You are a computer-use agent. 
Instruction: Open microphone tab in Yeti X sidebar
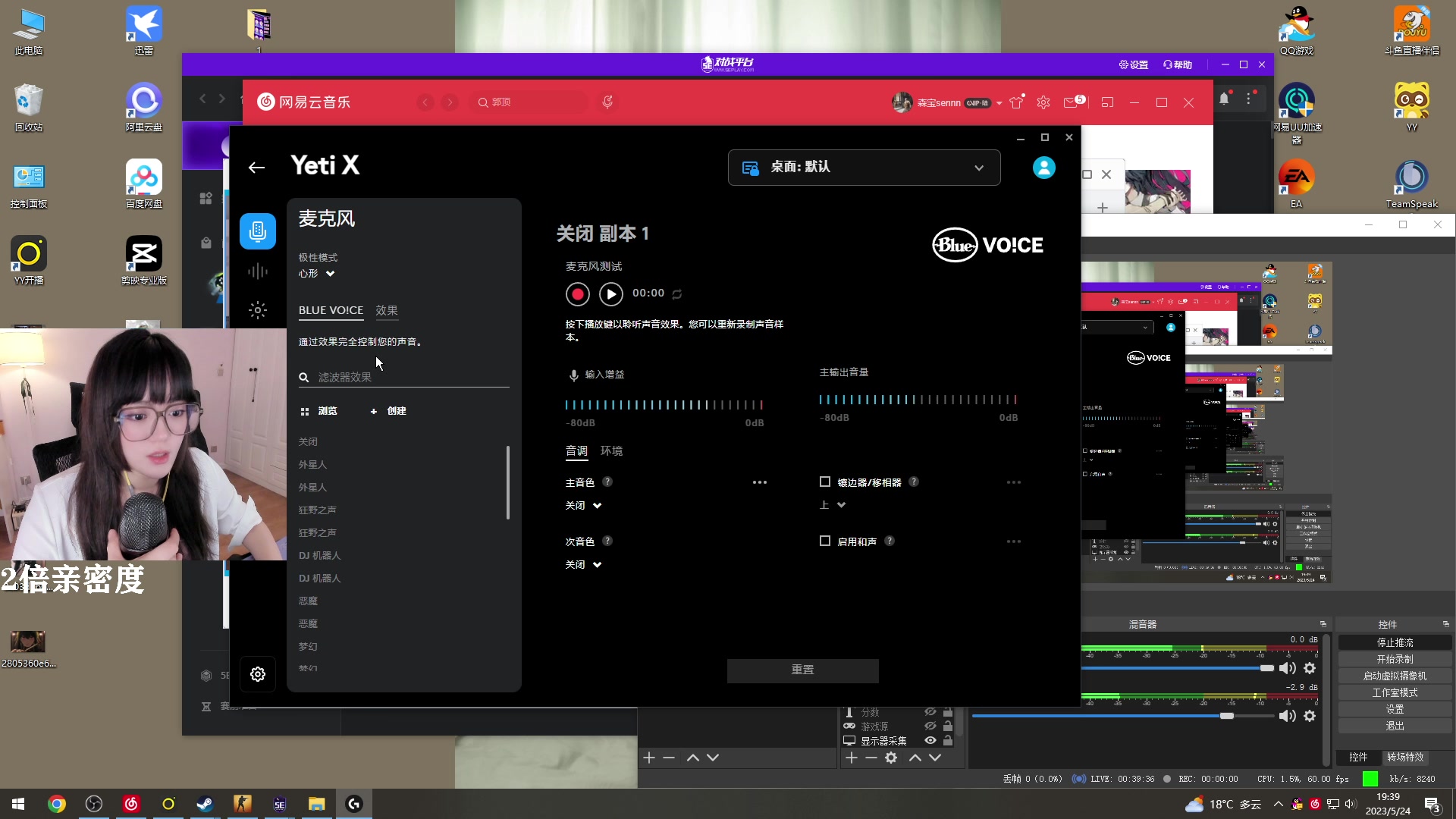[258, 231]
